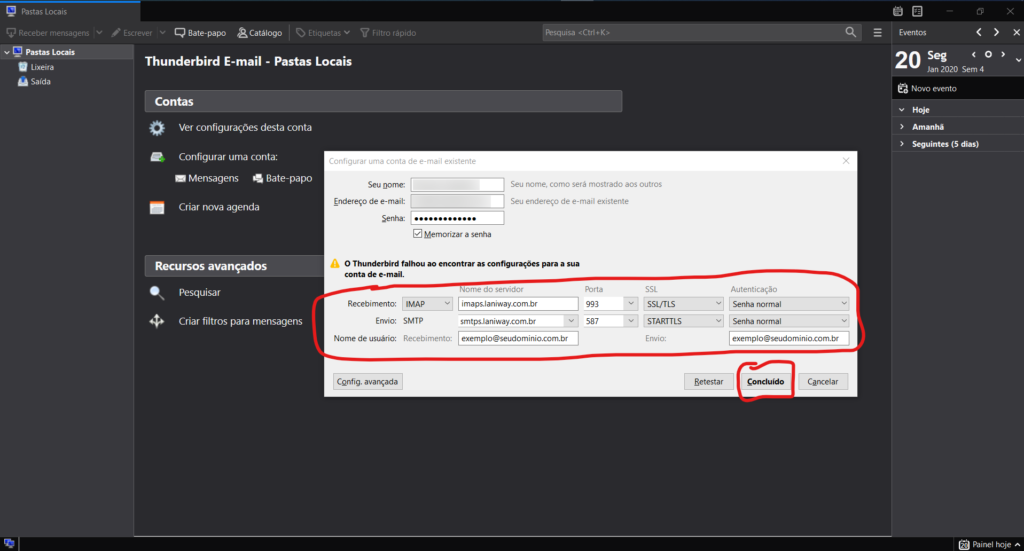Open the tasks tab icon in the title bar
The height and width of the screenshot is (551, 1024).
pos(918,11)
